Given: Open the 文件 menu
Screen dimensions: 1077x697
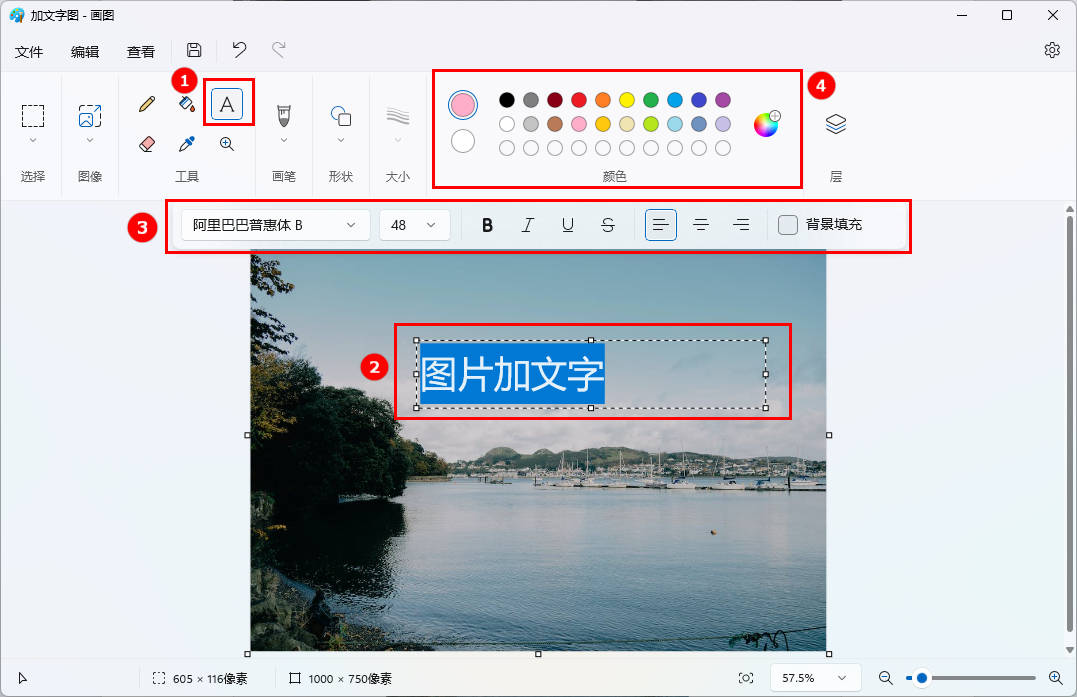Looking at the screenshot, I should point(29,52).
